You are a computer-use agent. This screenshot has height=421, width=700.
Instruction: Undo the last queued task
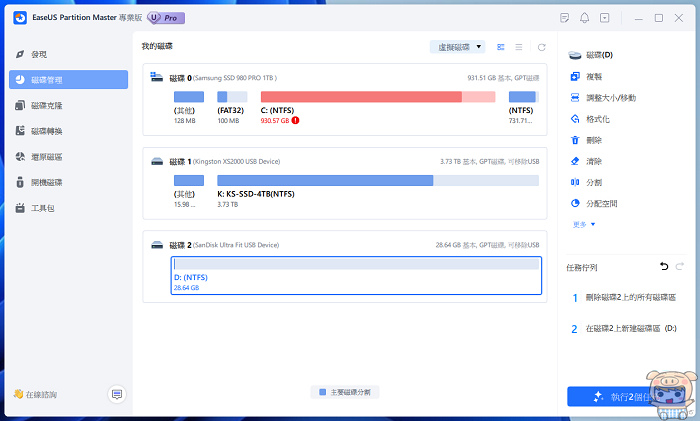click(x=664, y=267)
